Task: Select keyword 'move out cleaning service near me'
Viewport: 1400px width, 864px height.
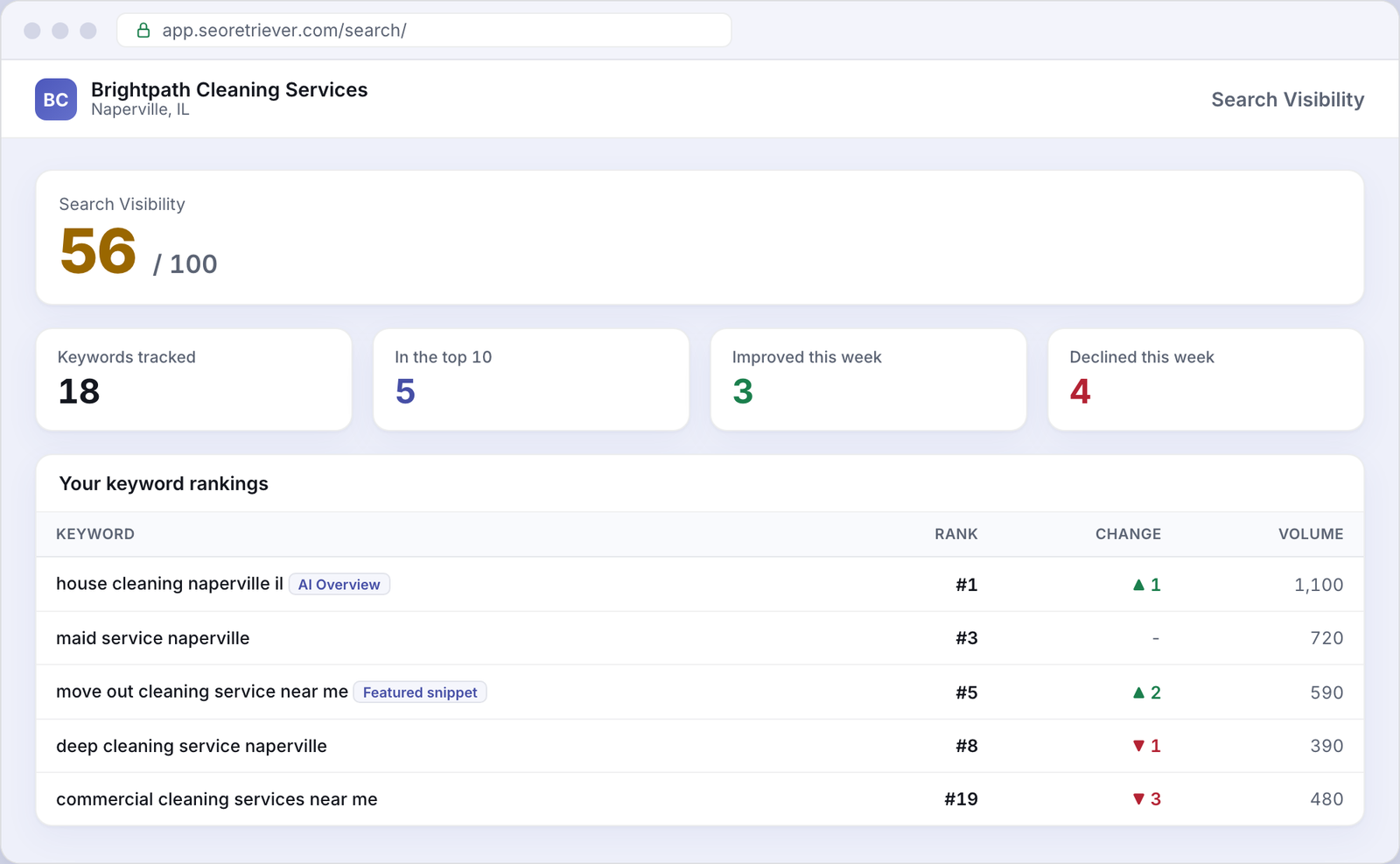Action: pos(202,692)
